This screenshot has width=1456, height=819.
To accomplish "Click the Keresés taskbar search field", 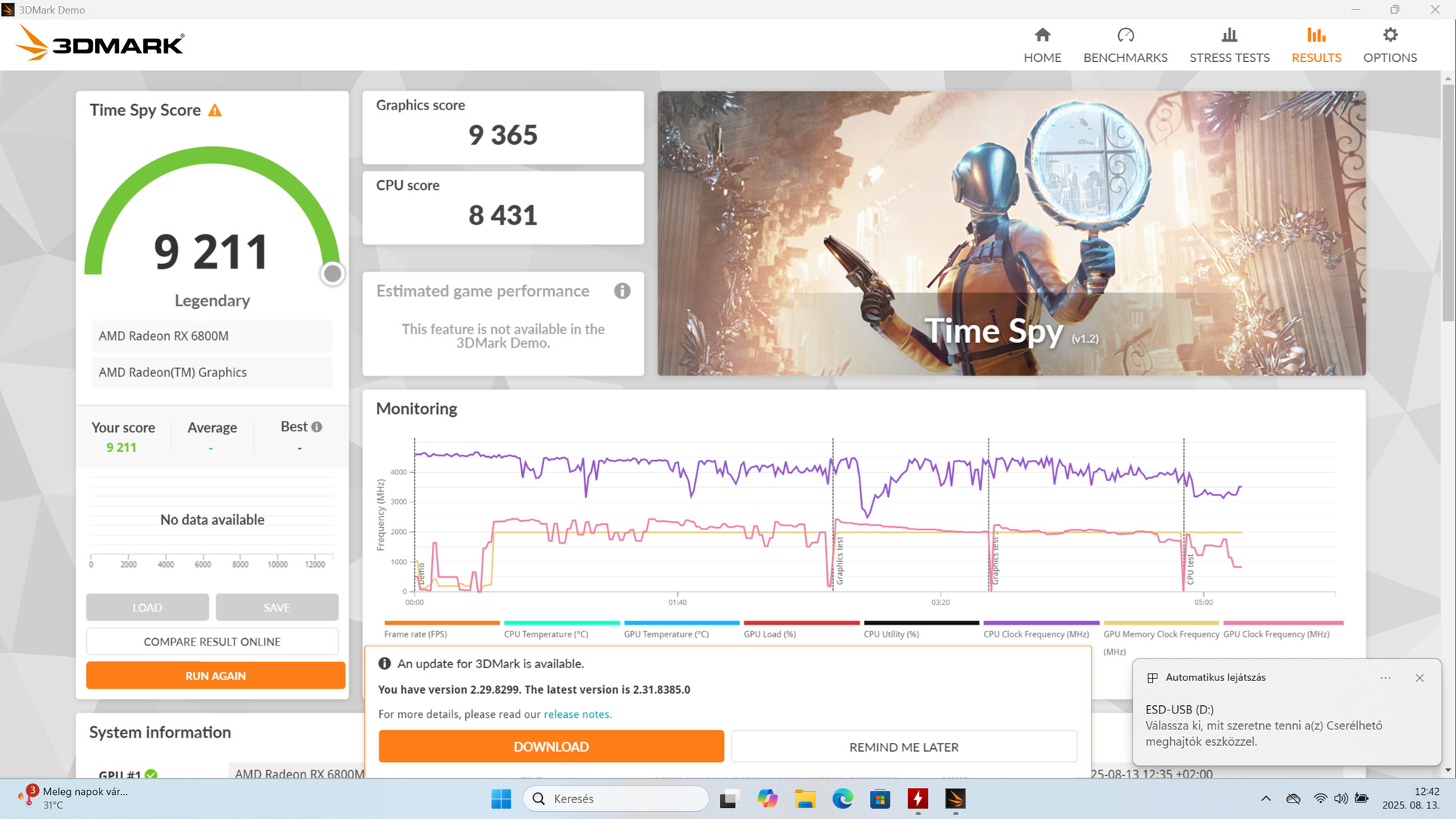I will click(x=617, y=799).
